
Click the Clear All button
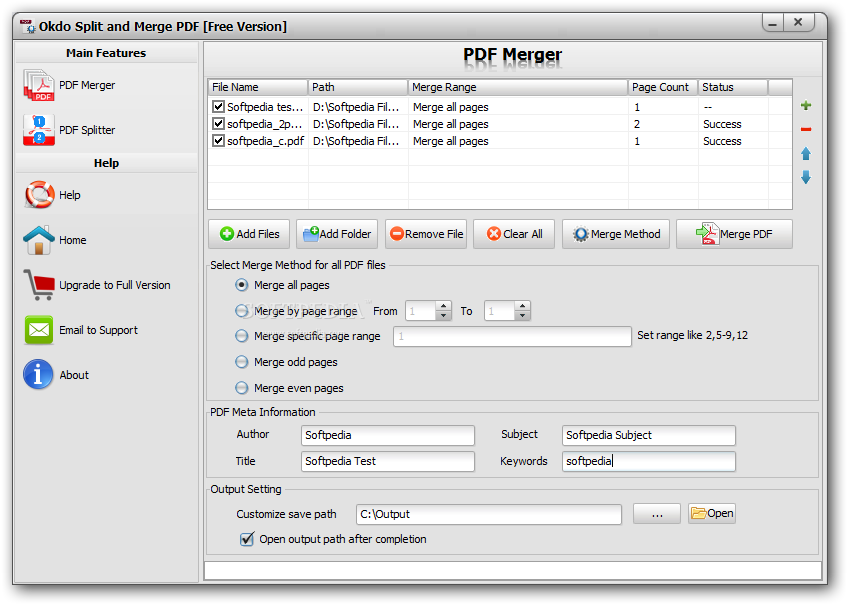514,234
